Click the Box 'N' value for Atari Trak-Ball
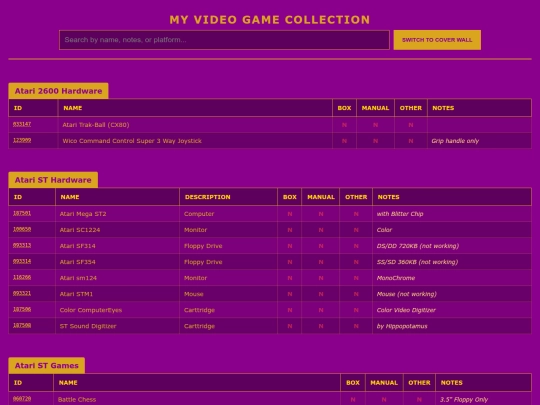This screenshot has height=405, width=540. tap(344, 125)
